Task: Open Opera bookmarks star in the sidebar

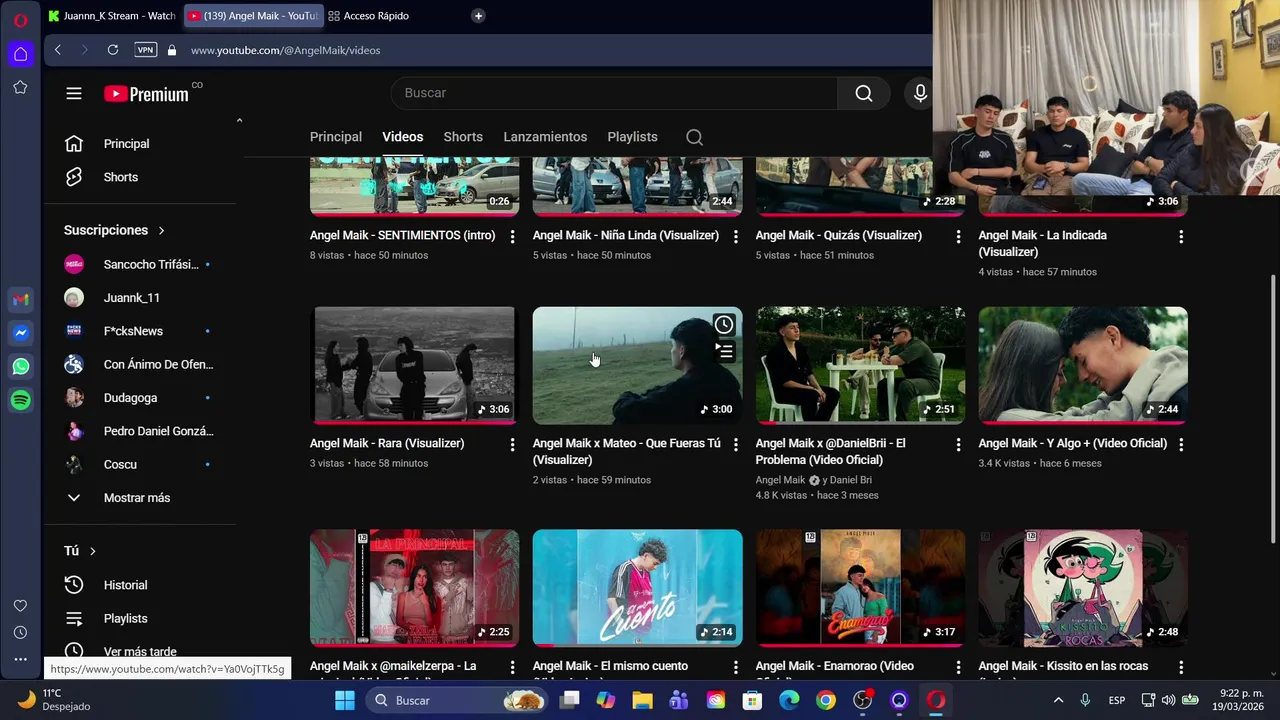Action: [20, 88]
